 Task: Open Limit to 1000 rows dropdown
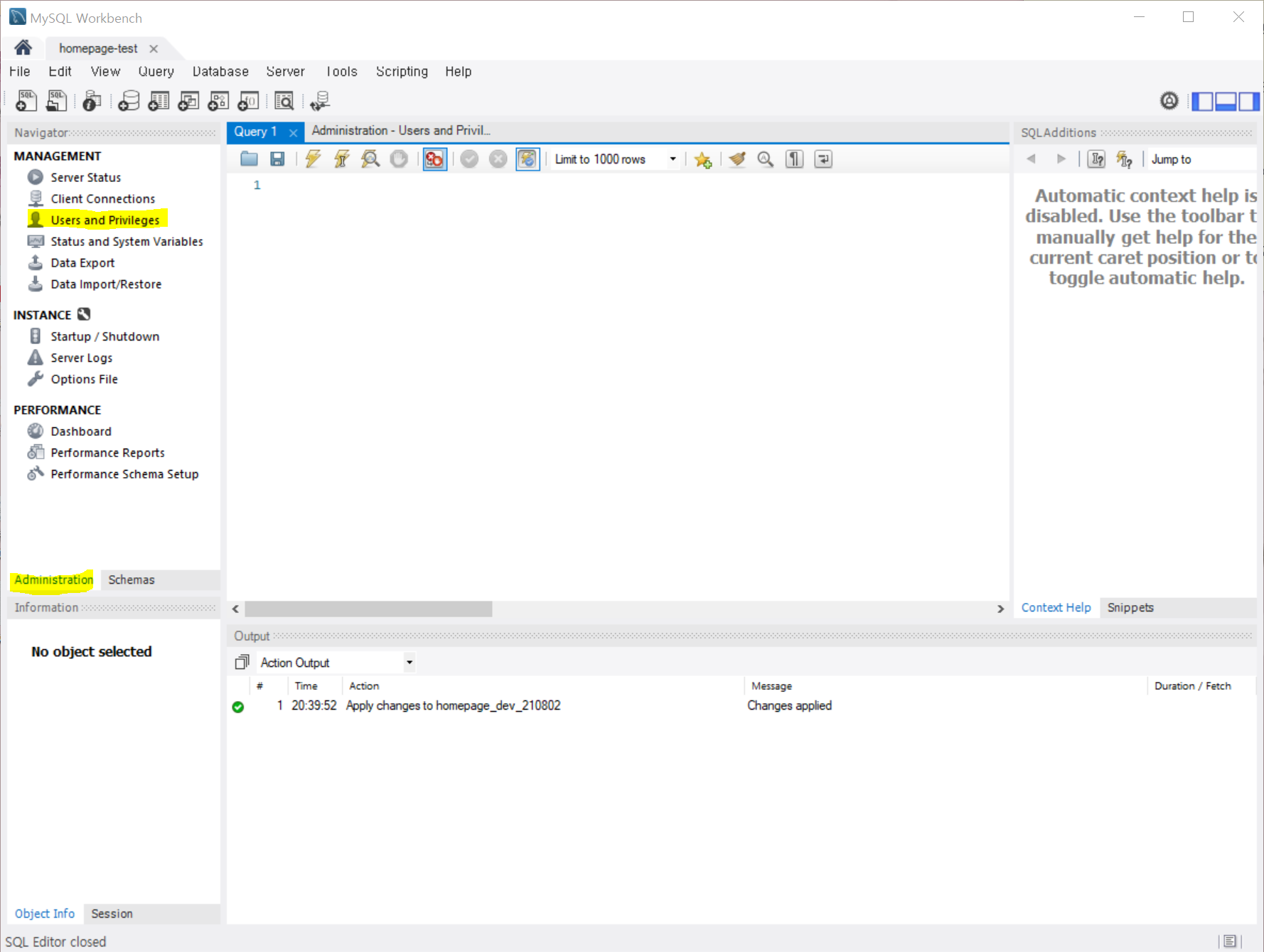pos(616,159)
